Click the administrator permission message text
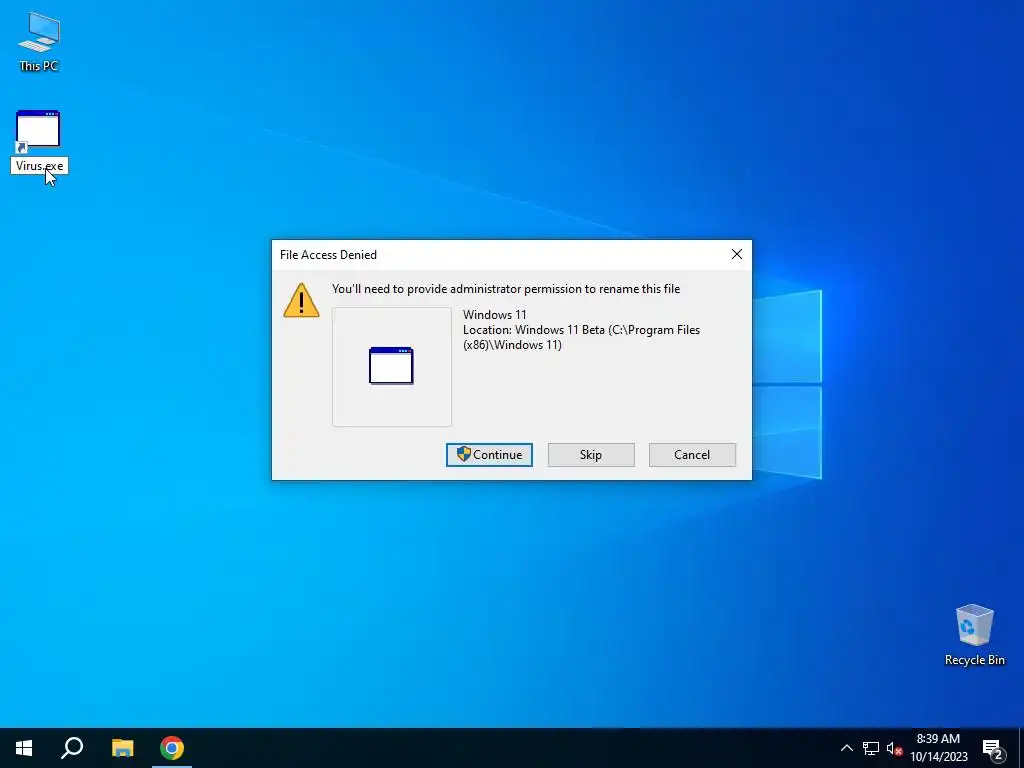The image size is (1024, 768). click(x=506, y=289)
